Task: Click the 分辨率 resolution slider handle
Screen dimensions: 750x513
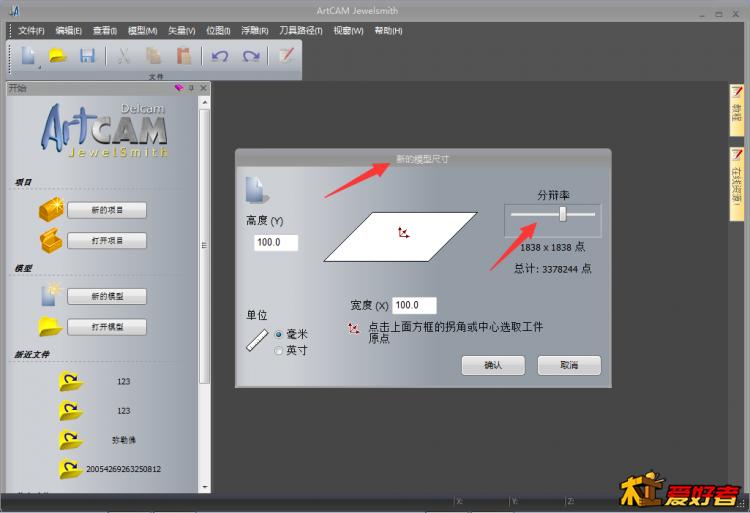Action: [x=563, y=214]
